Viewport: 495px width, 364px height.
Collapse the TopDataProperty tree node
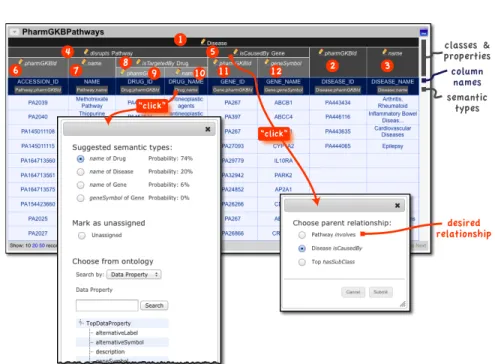click(80, 323)
